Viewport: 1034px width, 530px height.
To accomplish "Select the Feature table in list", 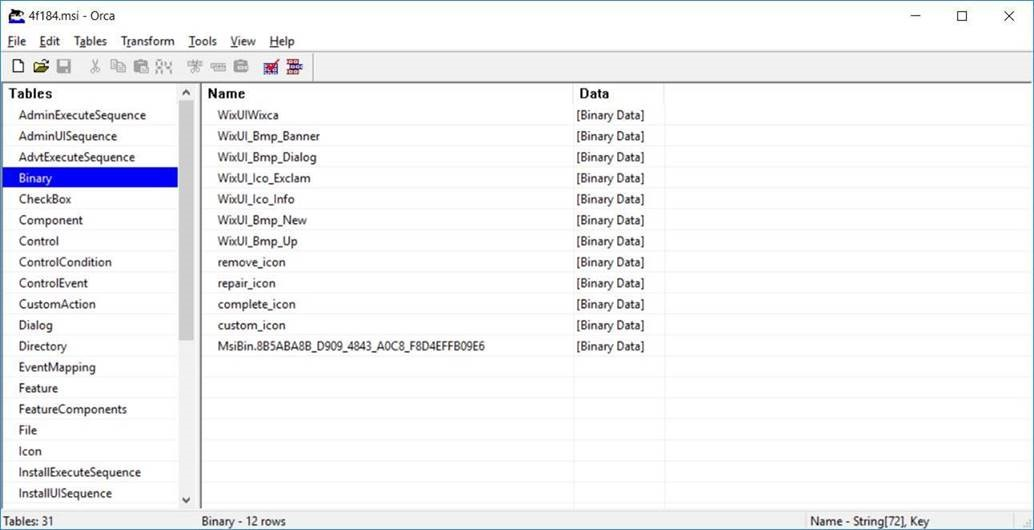I will tap(38, 388).
